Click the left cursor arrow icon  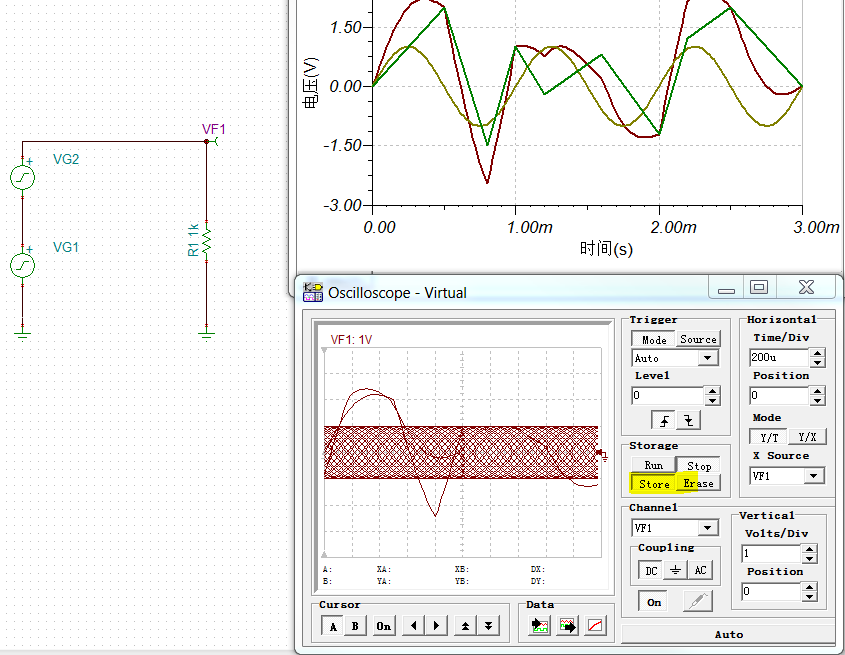[x=414, y=626]
